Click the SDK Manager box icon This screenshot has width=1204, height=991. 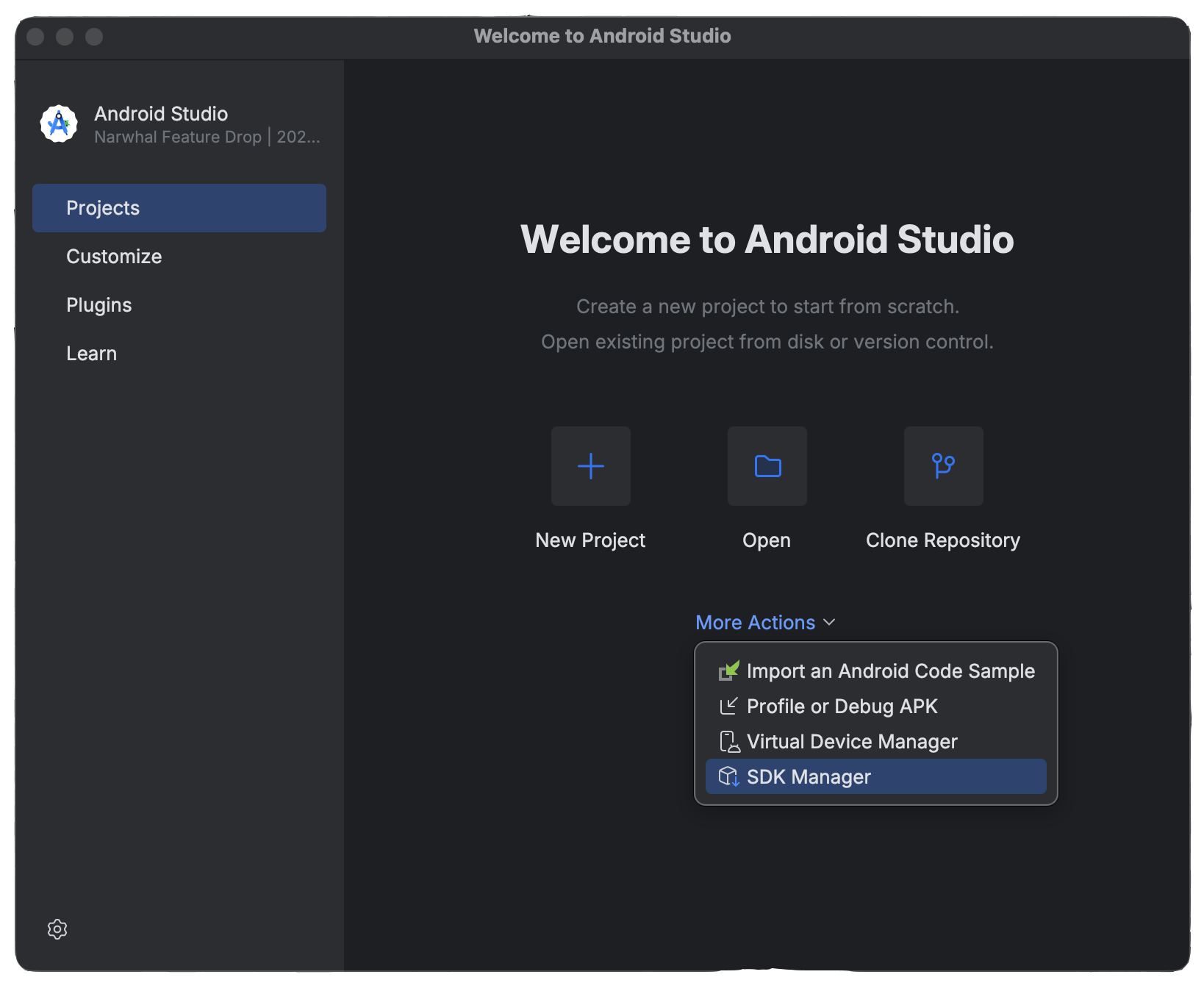(x=729, y=776)
